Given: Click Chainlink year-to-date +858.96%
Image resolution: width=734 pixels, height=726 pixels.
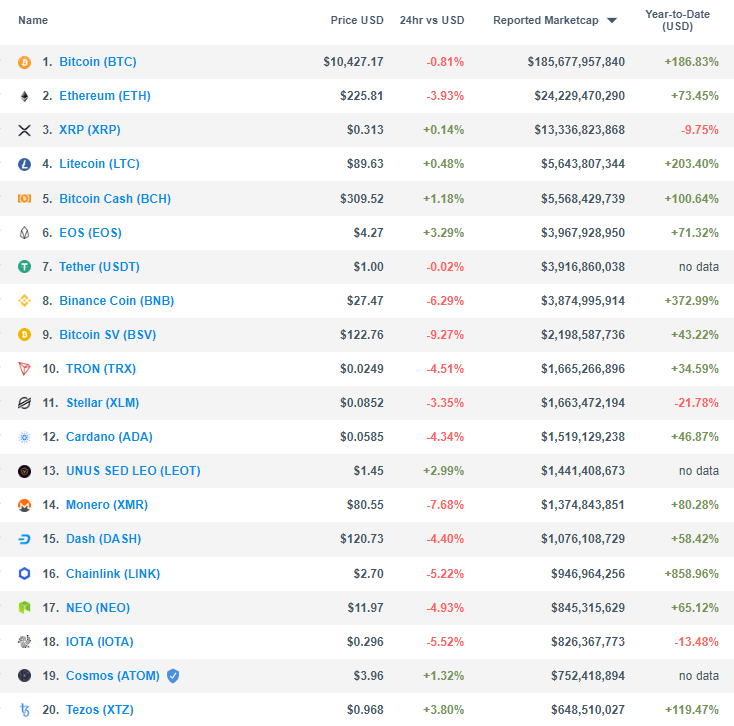Looking at the screenshot, I should 691,574.
